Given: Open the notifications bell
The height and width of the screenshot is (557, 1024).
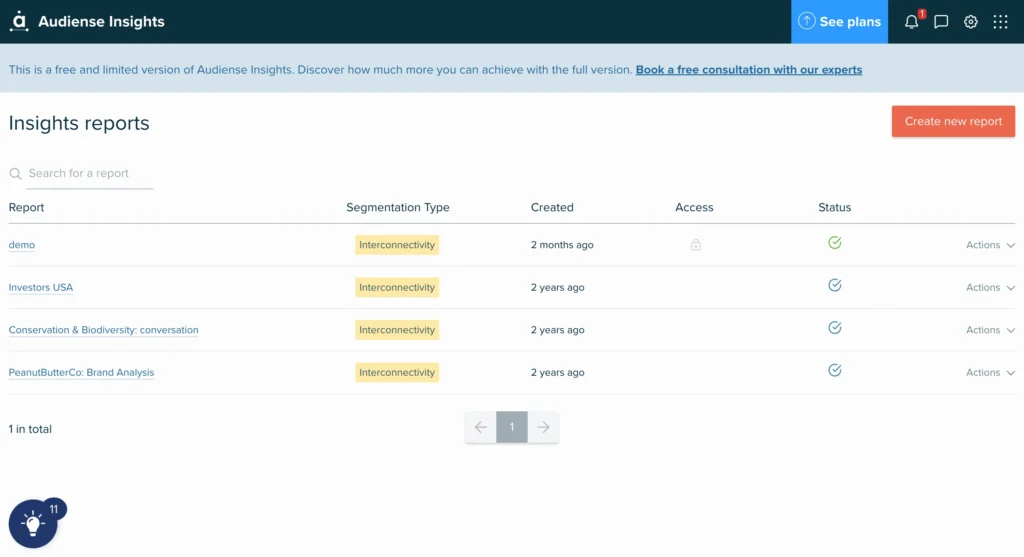Looking at the screenshot, I should click(x=912, y=22).
